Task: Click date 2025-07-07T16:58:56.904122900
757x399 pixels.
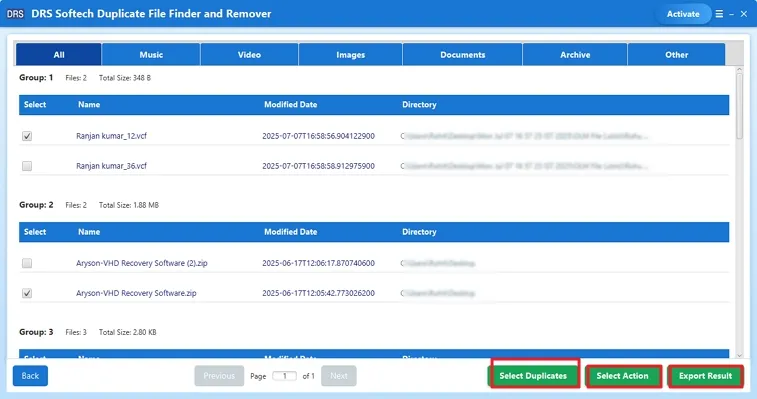Action: coord(319,136)
